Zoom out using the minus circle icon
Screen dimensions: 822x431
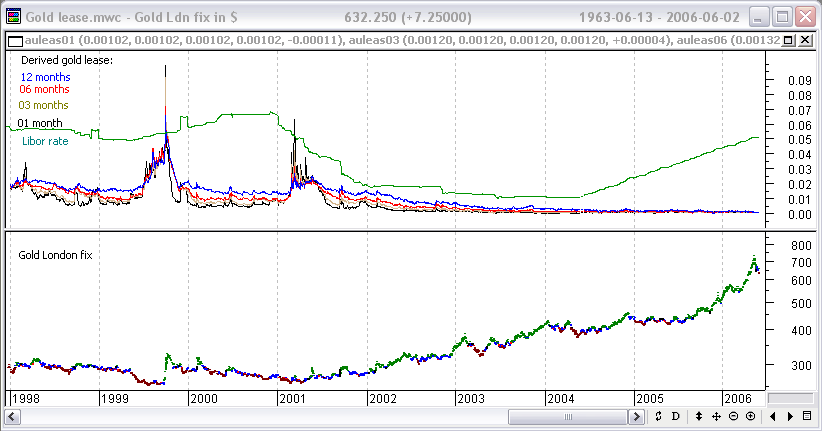coord(734,416)
